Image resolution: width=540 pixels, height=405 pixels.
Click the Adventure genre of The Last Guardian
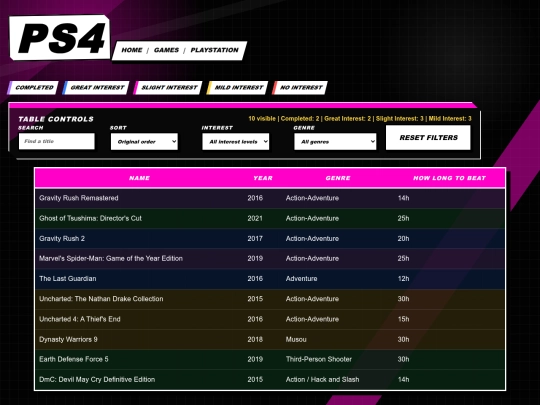pyautogui.click(x=301, y=279)
